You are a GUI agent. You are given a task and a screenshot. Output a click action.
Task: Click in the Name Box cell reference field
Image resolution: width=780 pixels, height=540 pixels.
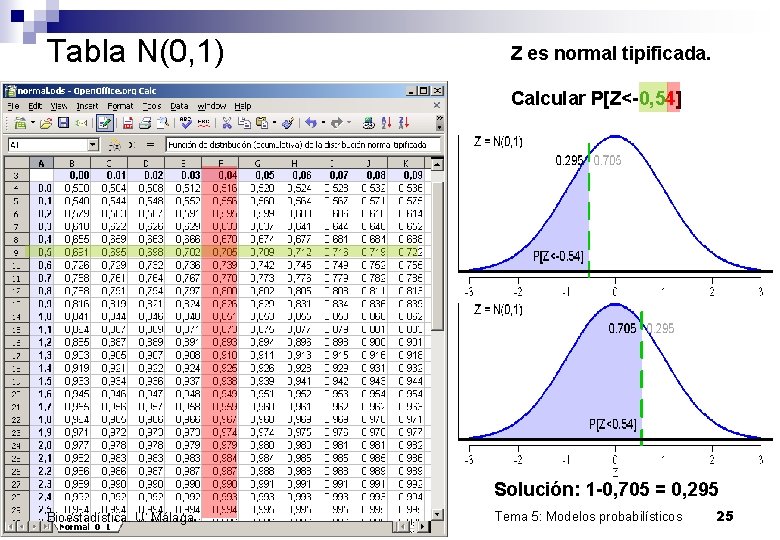(47, 145)
